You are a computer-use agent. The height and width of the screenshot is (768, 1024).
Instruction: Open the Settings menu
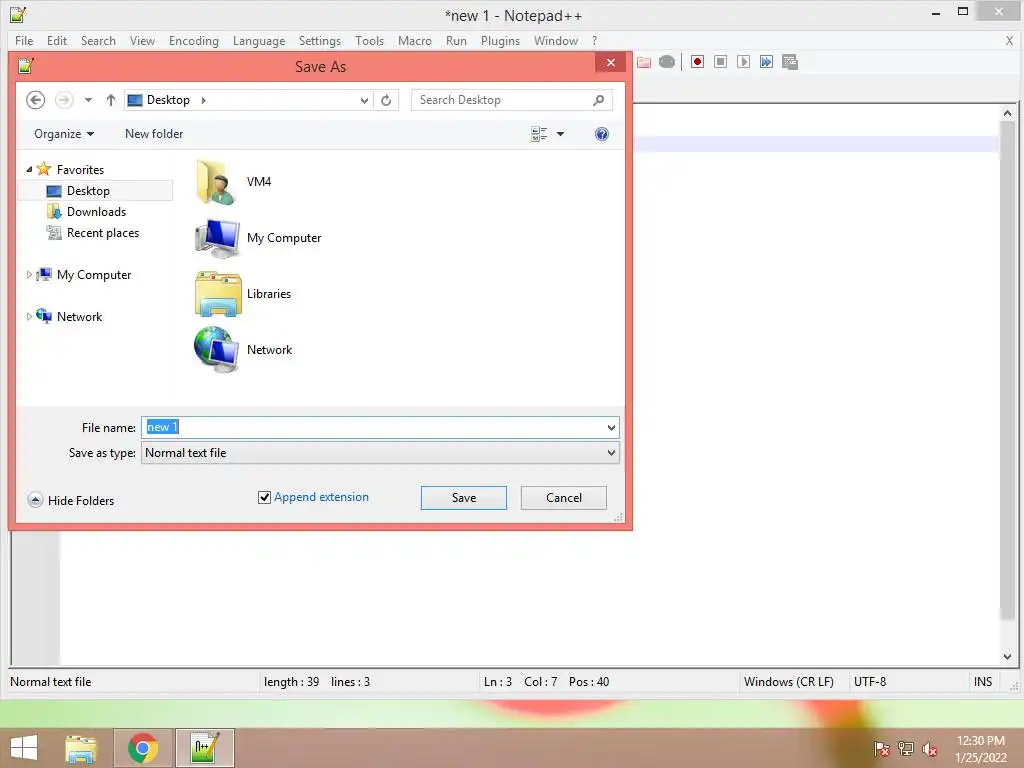[319, 40]
